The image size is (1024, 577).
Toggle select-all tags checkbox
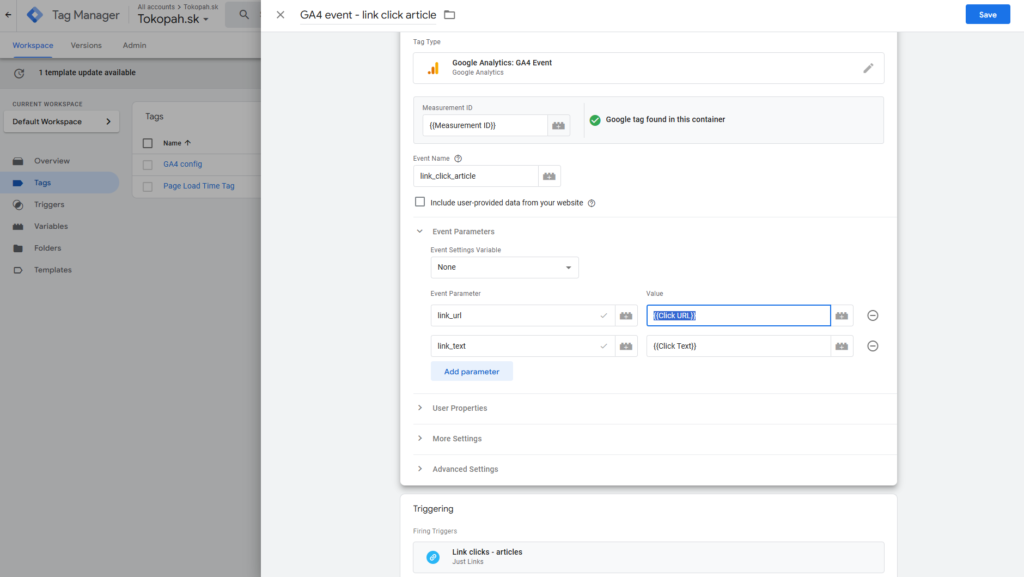click(148, 143)
